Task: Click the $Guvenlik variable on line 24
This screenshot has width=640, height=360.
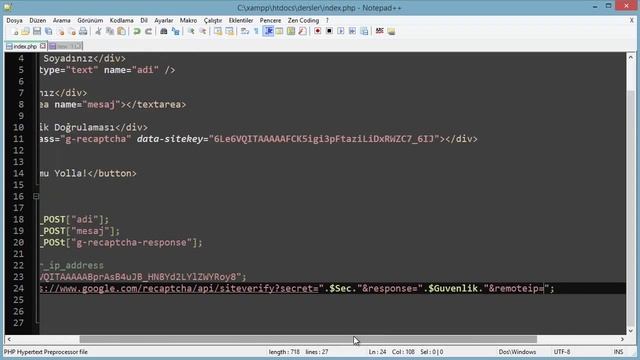Action: tap(453, 289)
